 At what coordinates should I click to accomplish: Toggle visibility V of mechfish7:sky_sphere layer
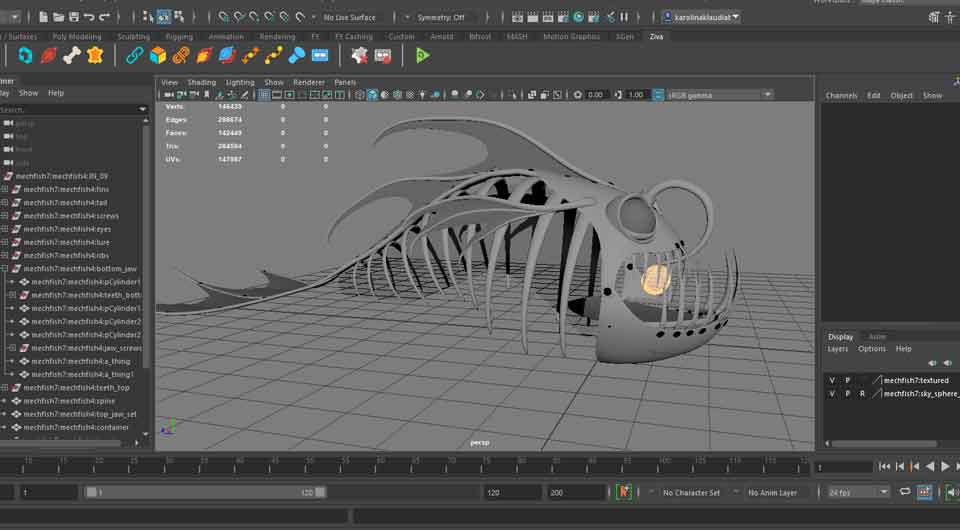point(832,394)
